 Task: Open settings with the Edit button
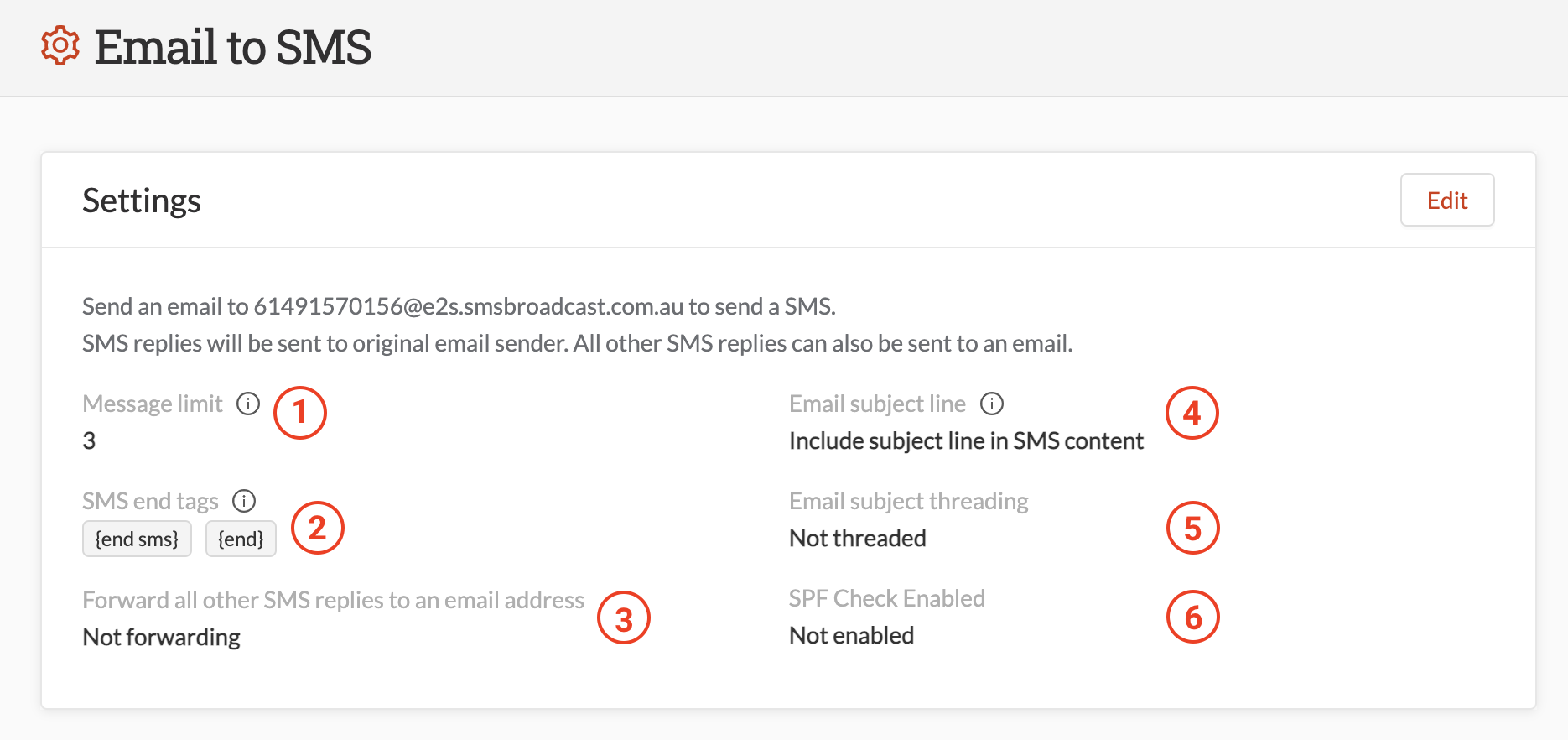[x=1447, y=200]
